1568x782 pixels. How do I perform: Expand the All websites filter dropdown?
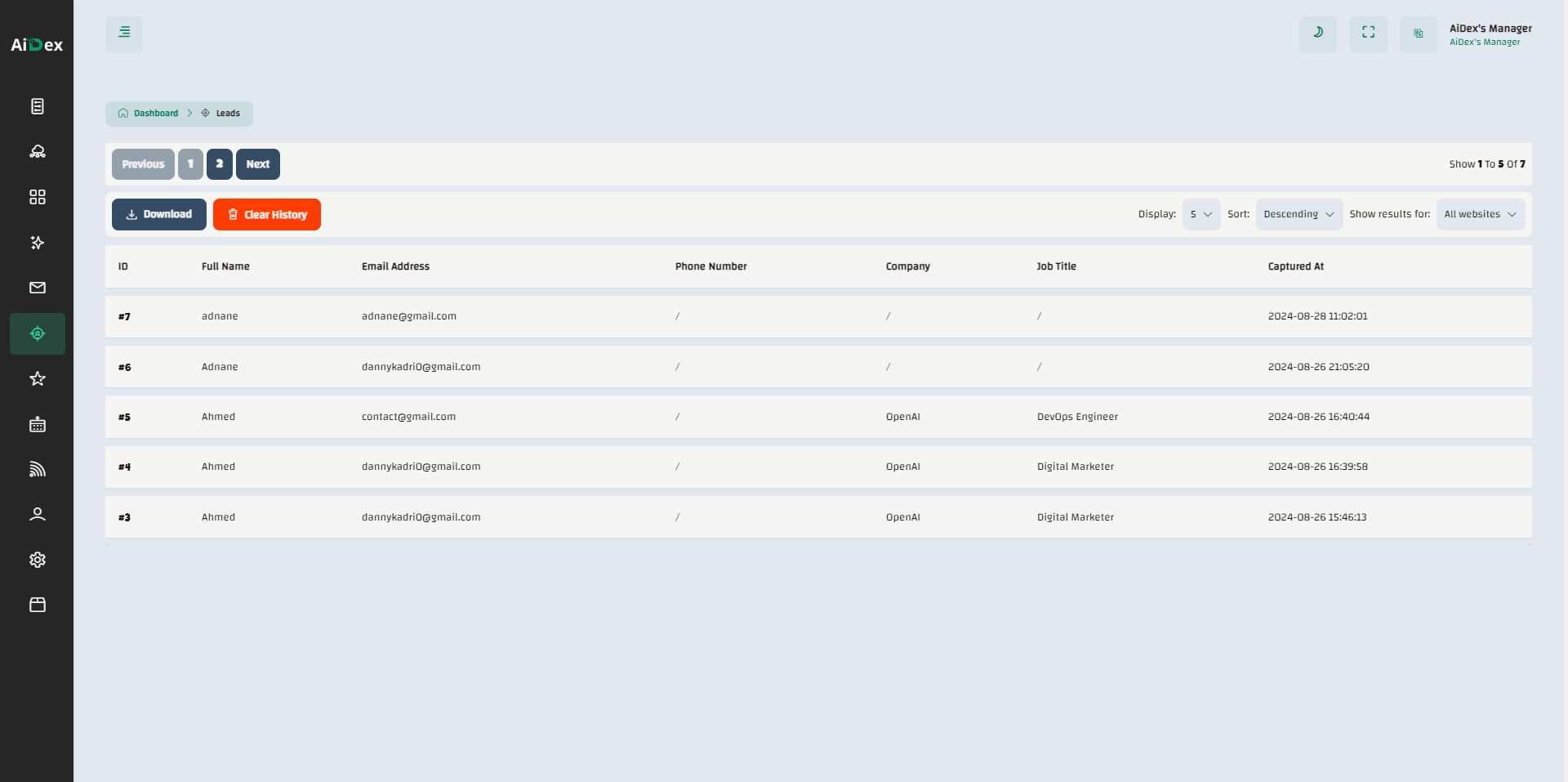[x=1480, y=214]
